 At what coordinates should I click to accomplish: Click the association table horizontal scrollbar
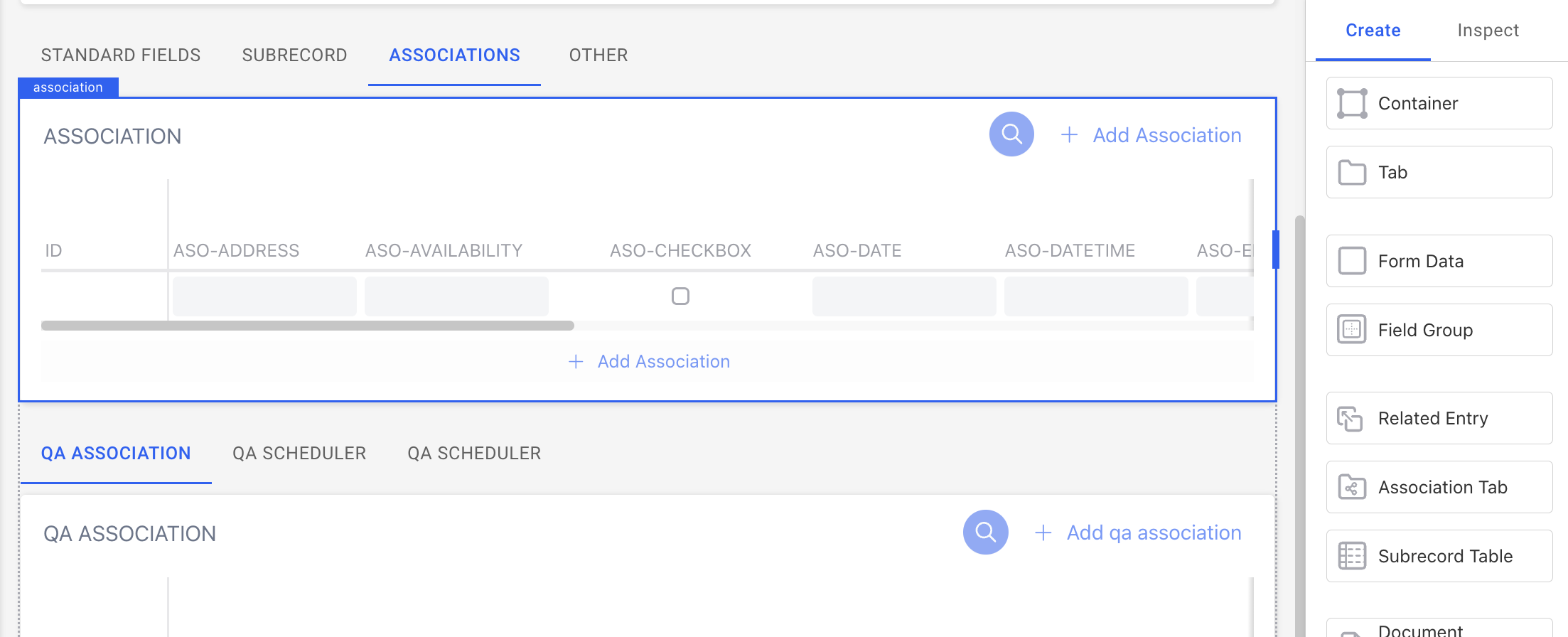pyautogui.click(x=308, y=326)
